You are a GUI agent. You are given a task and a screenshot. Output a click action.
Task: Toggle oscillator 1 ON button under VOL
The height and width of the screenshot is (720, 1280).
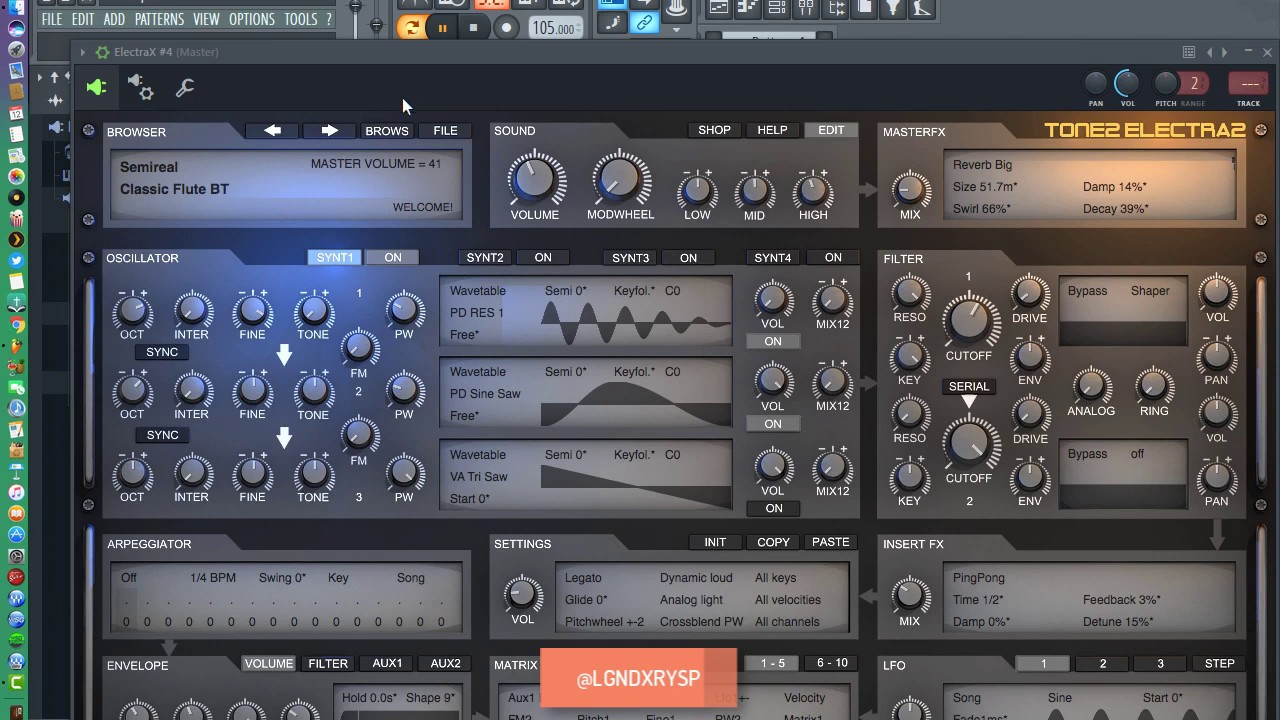click(773, 342)
